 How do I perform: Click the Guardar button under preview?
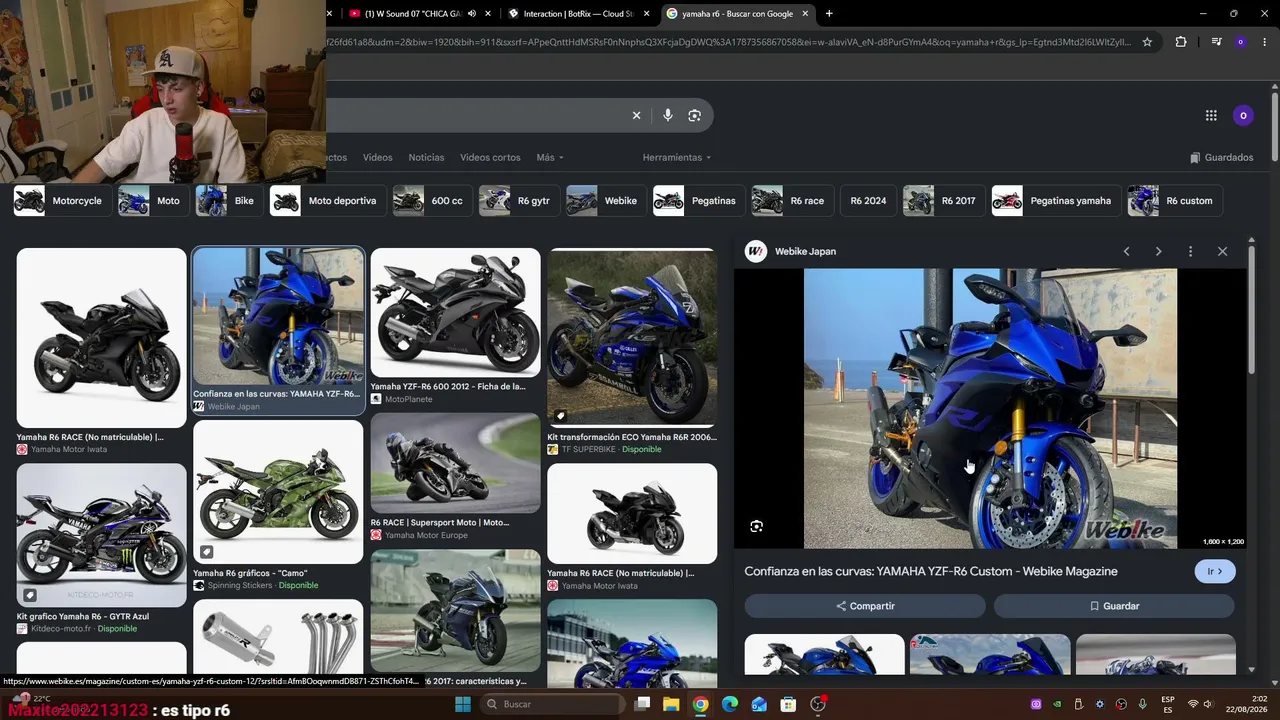1114,606
